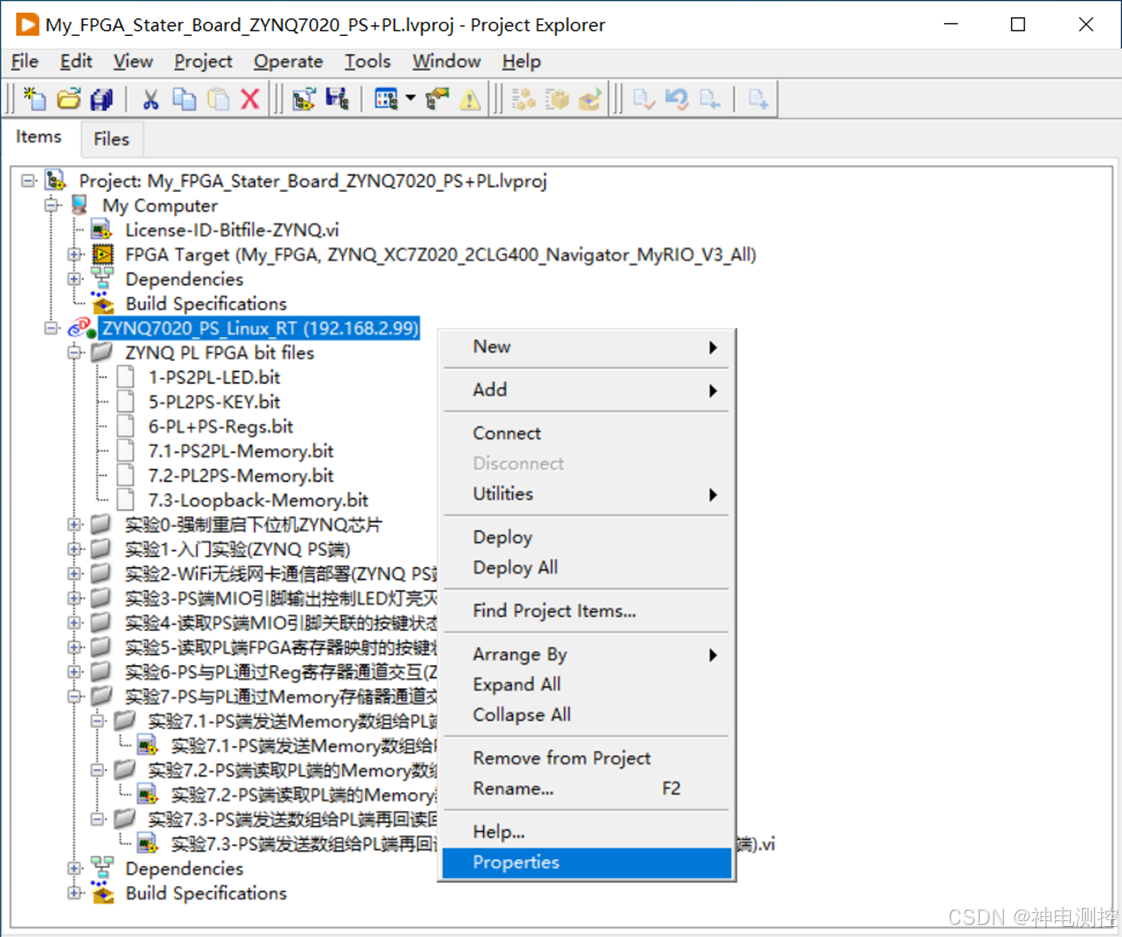This screenshot has height=937, width=1122.
Task: Choose Connect from the context menu
Action: [x=587, y=433]
